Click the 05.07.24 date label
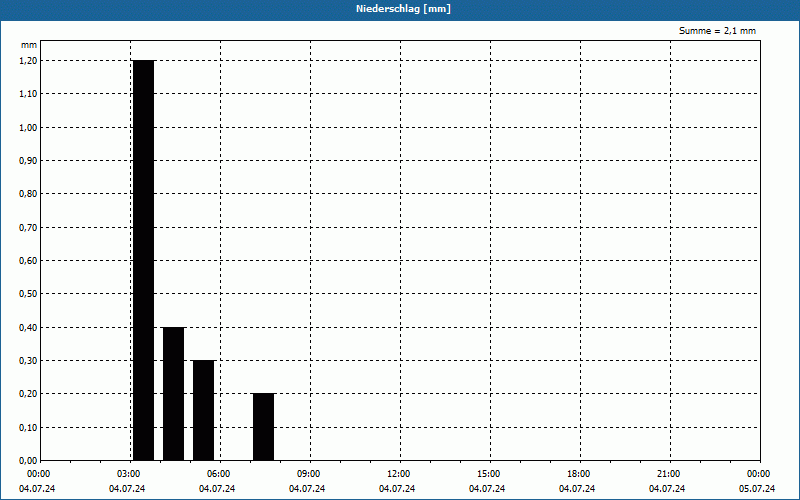This screenshot has width=800, height=500. point(757,489)
